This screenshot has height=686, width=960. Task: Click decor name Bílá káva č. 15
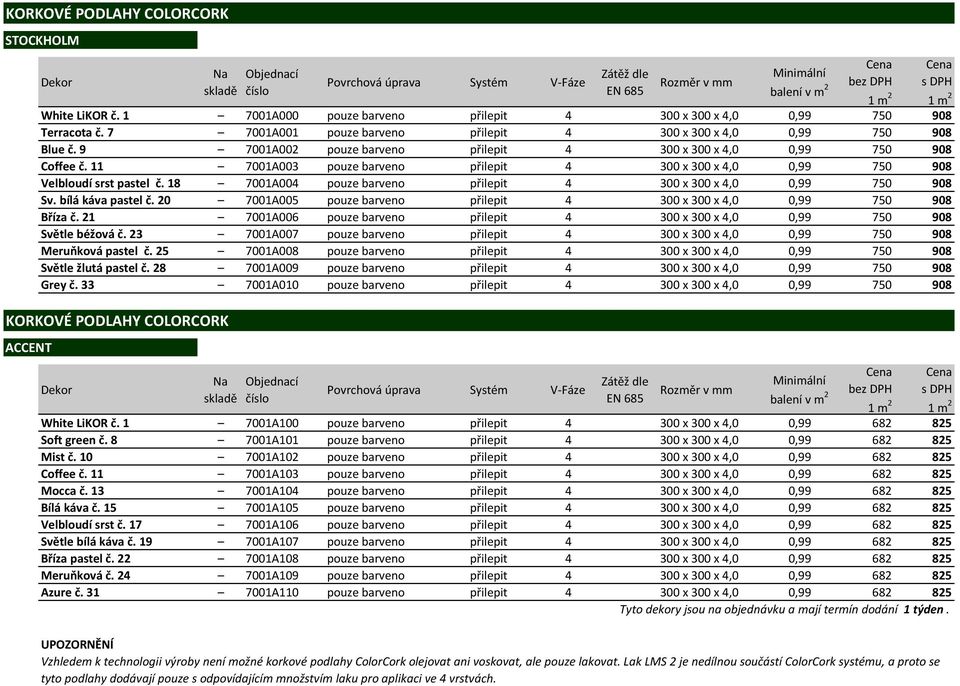tap(78, 508)
